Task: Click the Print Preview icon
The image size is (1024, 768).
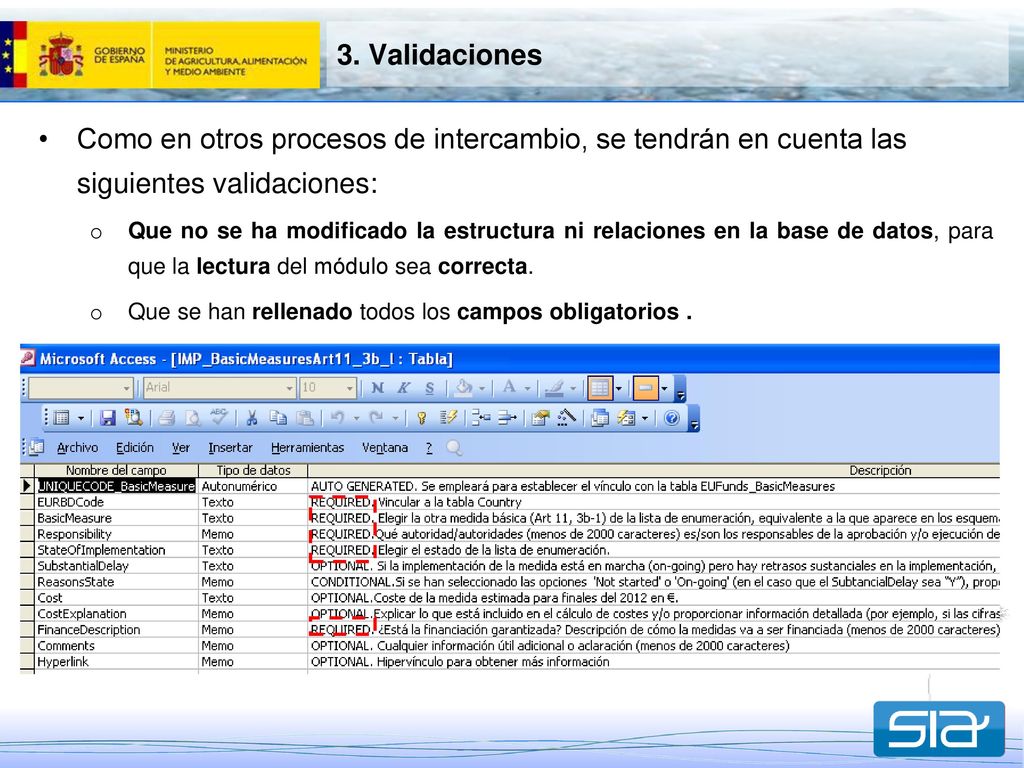Action: [192, 418]
